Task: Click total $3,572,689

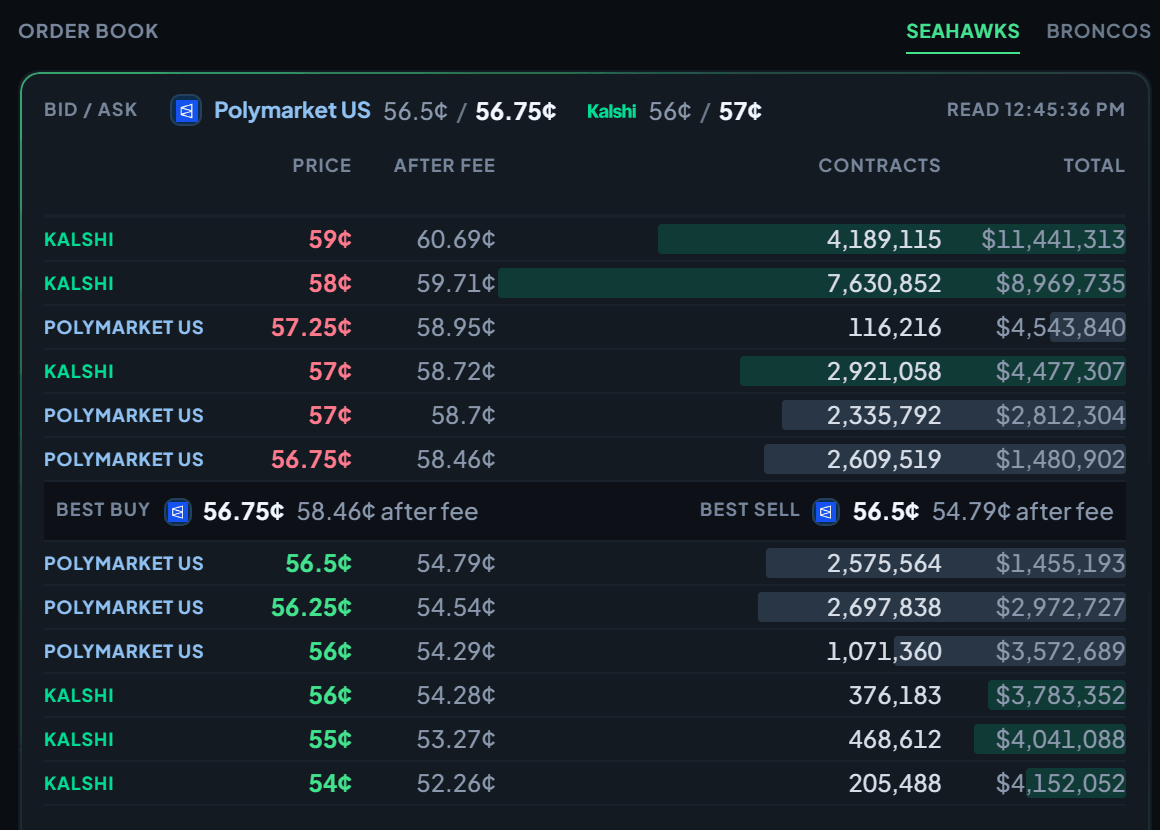Action: pos(1060,651)
